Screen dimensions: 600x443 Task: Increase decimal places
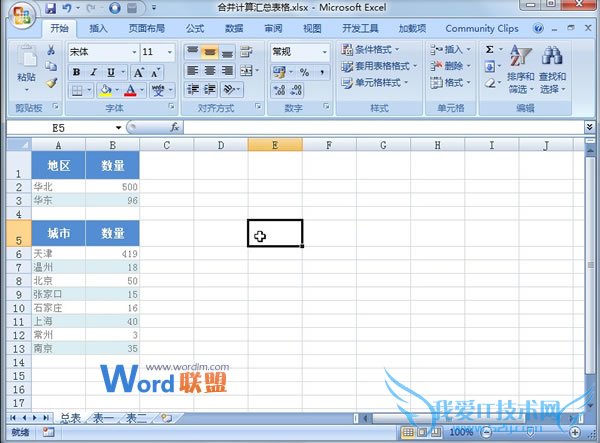tap(279, 90)
